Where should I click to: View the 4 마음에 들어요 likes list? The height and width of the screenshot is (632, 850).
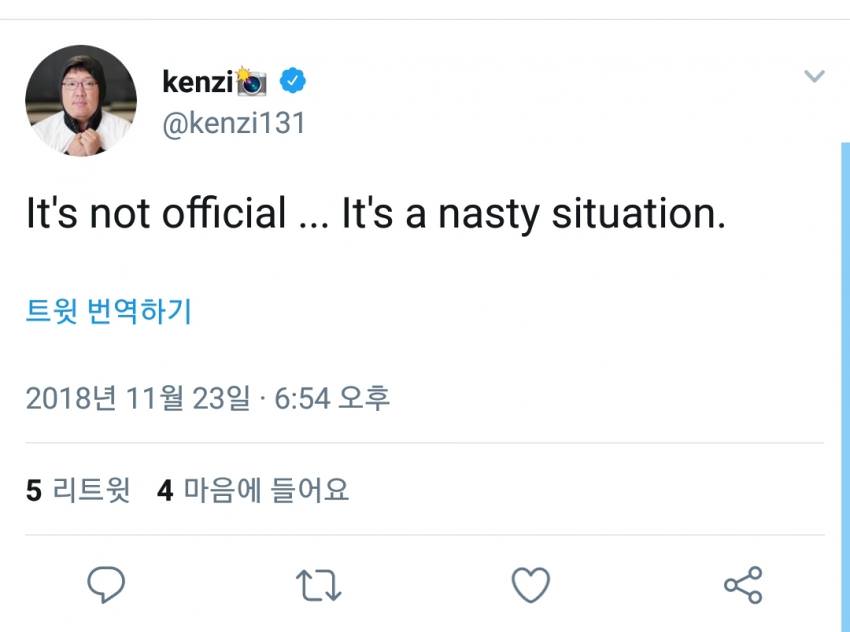tap(253, 490)
